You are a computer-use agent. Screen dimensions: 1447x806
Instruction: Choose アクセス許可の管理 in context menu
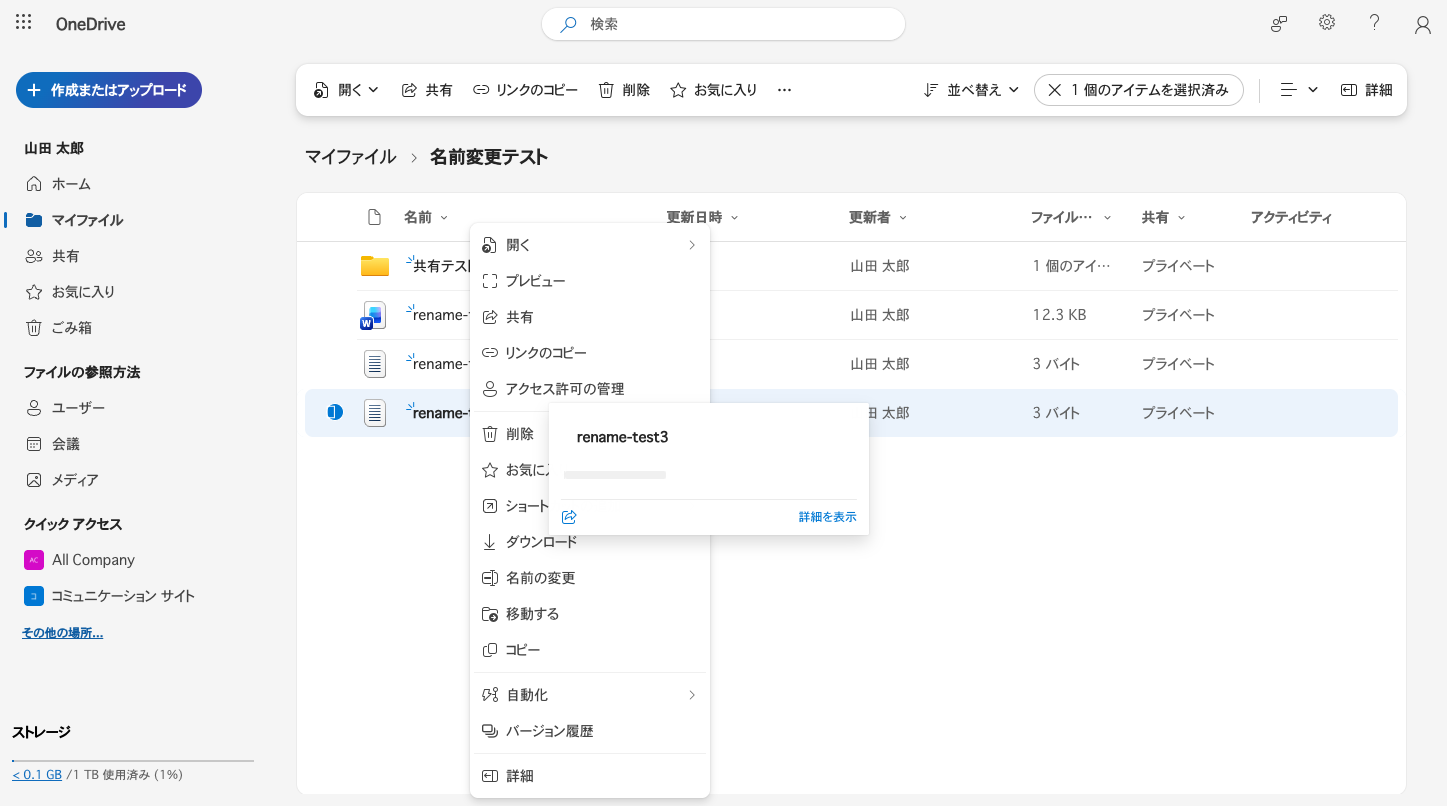tap(590, 389)
